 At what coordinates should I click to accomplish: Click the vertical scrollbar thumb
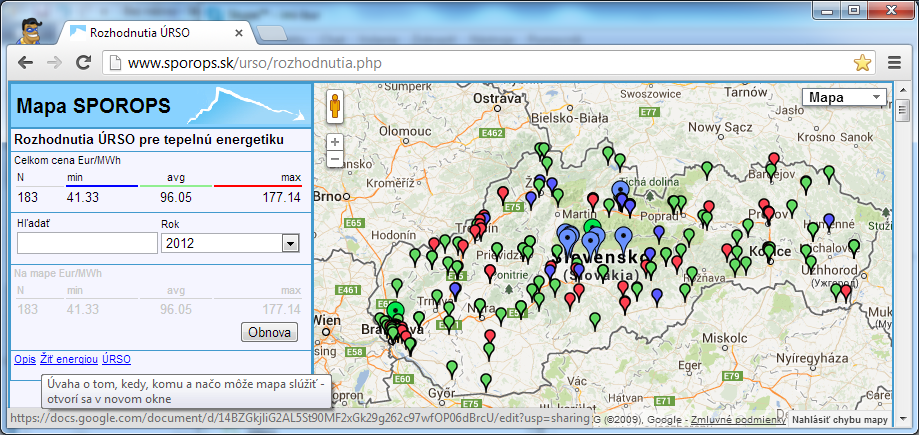pos(901,108)
